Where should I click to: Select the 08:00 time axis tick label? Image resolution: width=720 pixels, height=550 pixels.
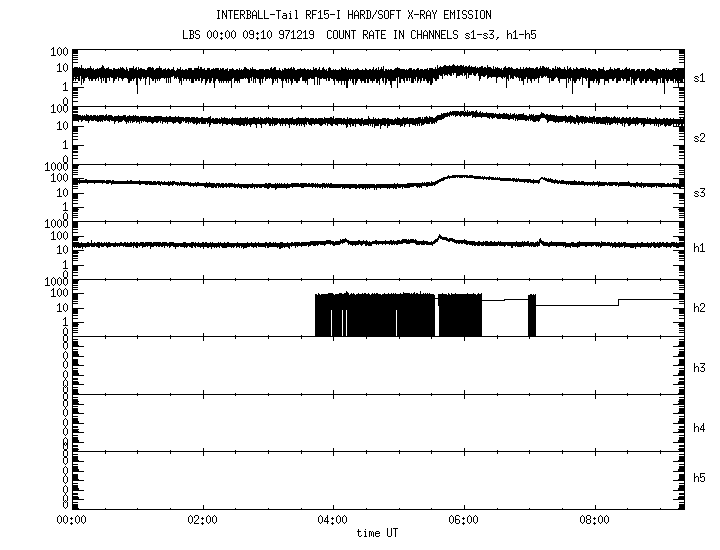[x=594, y=520]
